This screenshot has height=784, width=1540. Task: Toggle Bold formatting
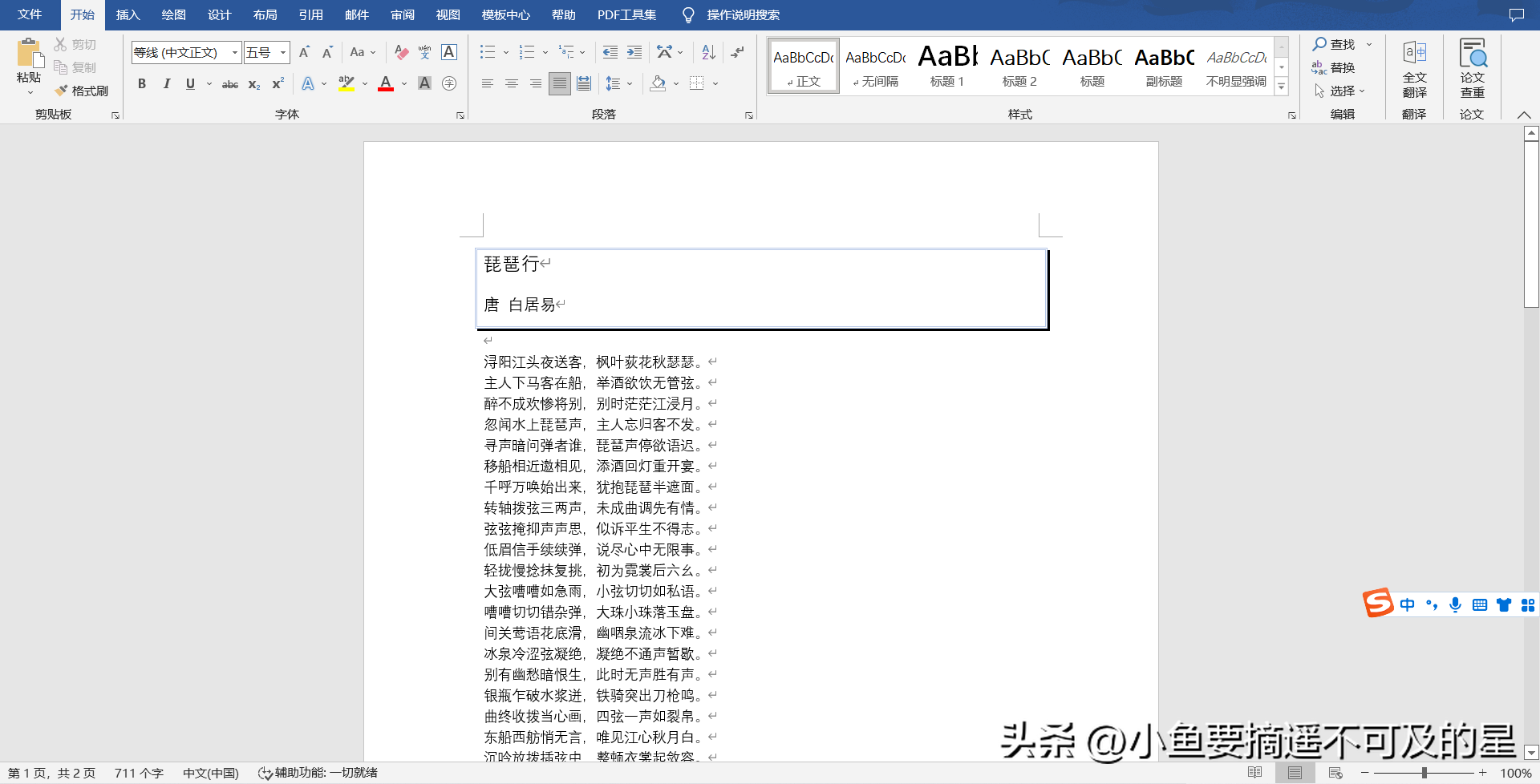(142, 84)
